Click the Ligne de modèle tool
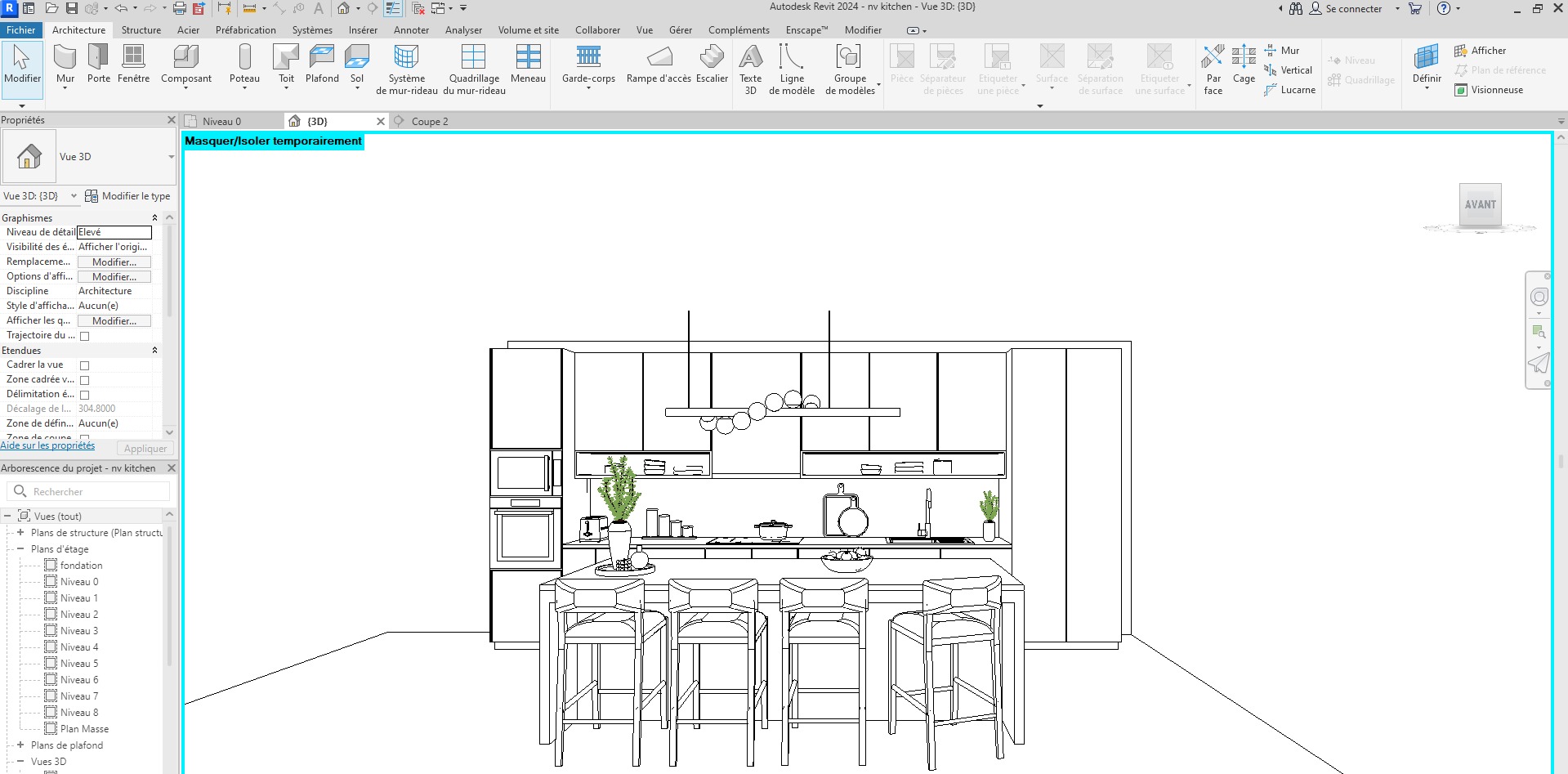 pos(792,70)
